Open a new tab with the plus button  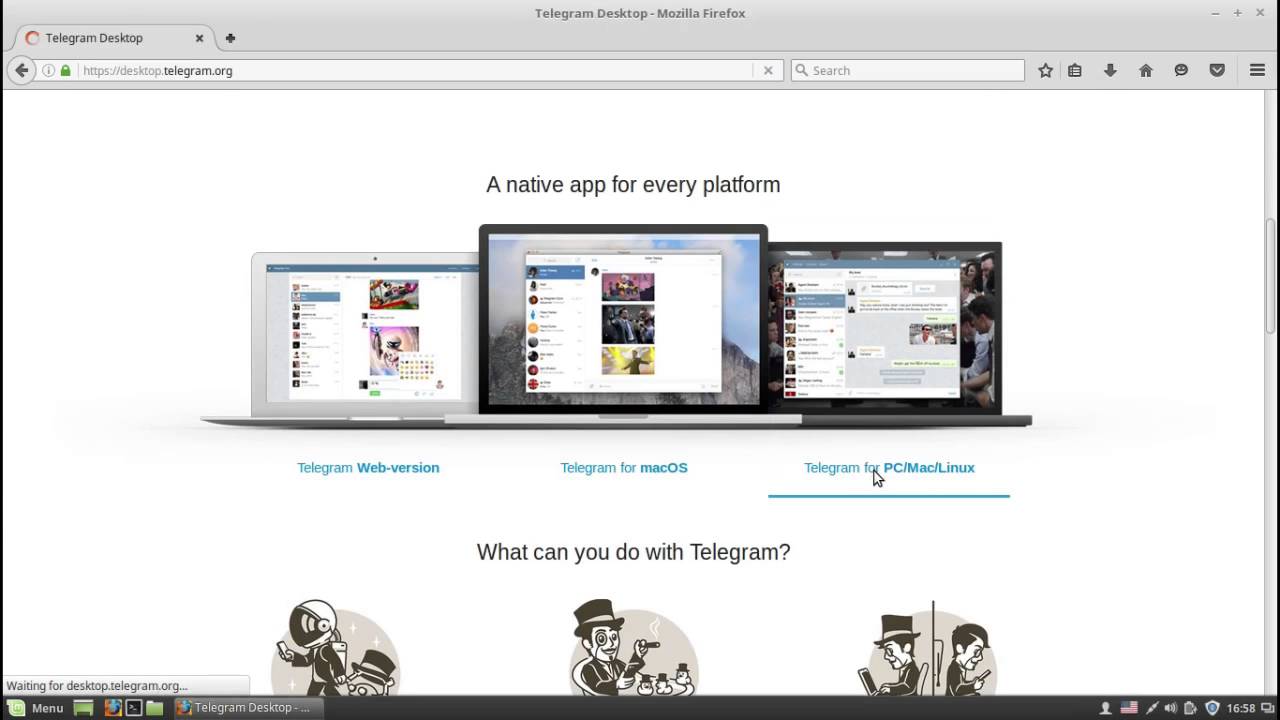tap(230, 38)
